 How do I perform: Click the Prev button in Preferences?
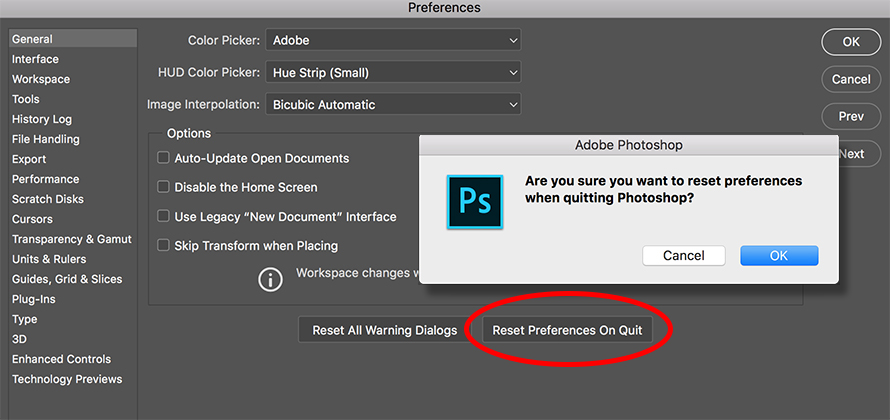[x=851, y=116]
